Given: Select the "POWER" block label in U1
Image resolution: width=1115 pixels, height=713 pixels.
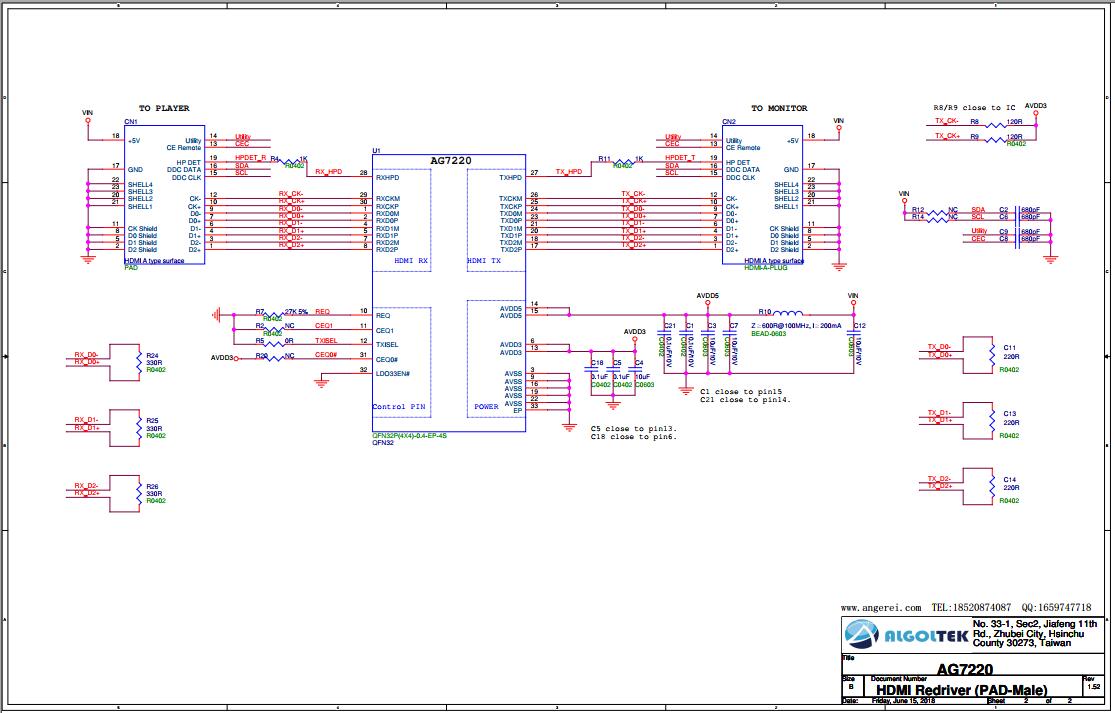Looking at the screenshot, I should pos(486,407).
